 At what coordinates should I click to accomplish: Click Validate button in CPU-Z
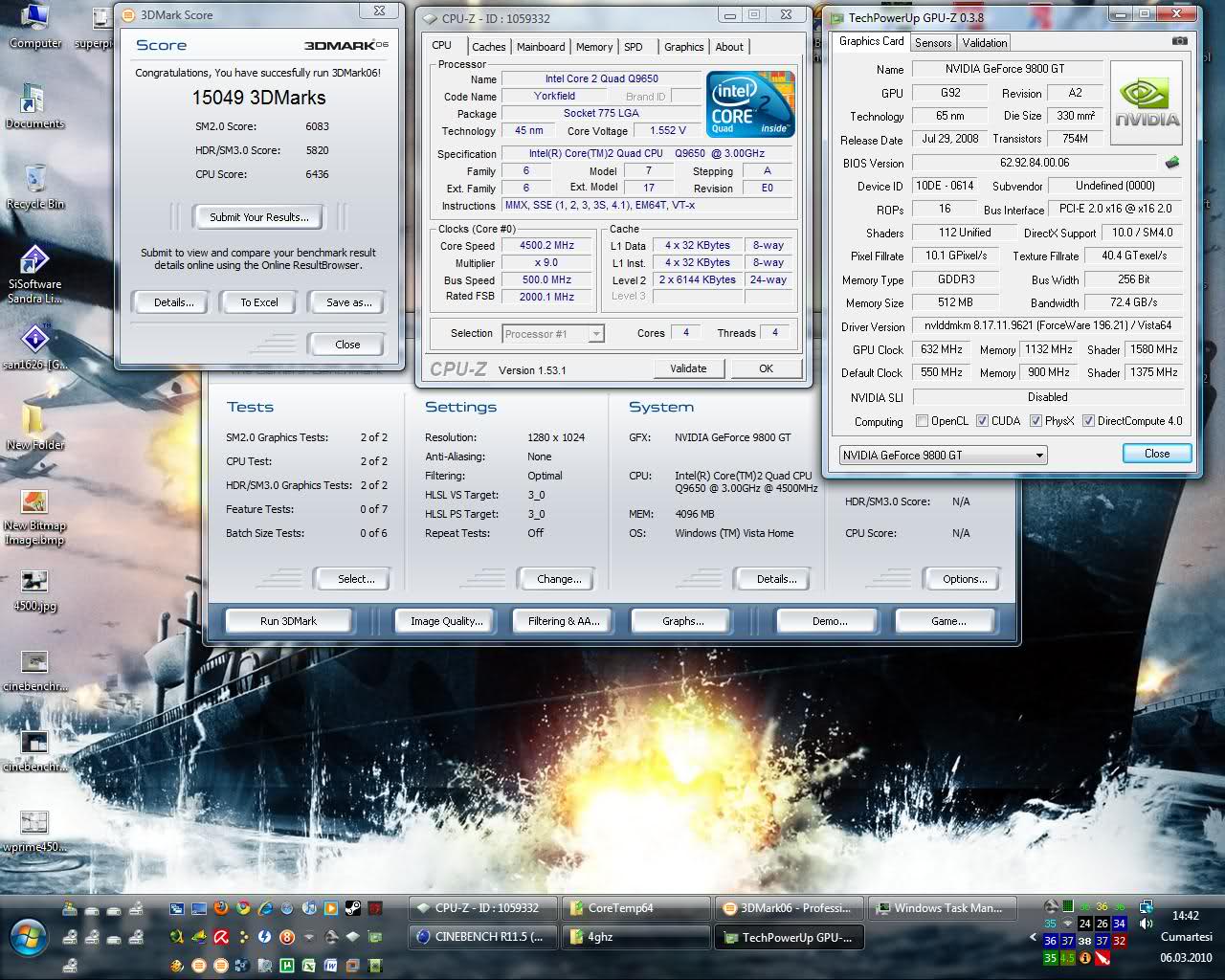(x=688, y=368)
